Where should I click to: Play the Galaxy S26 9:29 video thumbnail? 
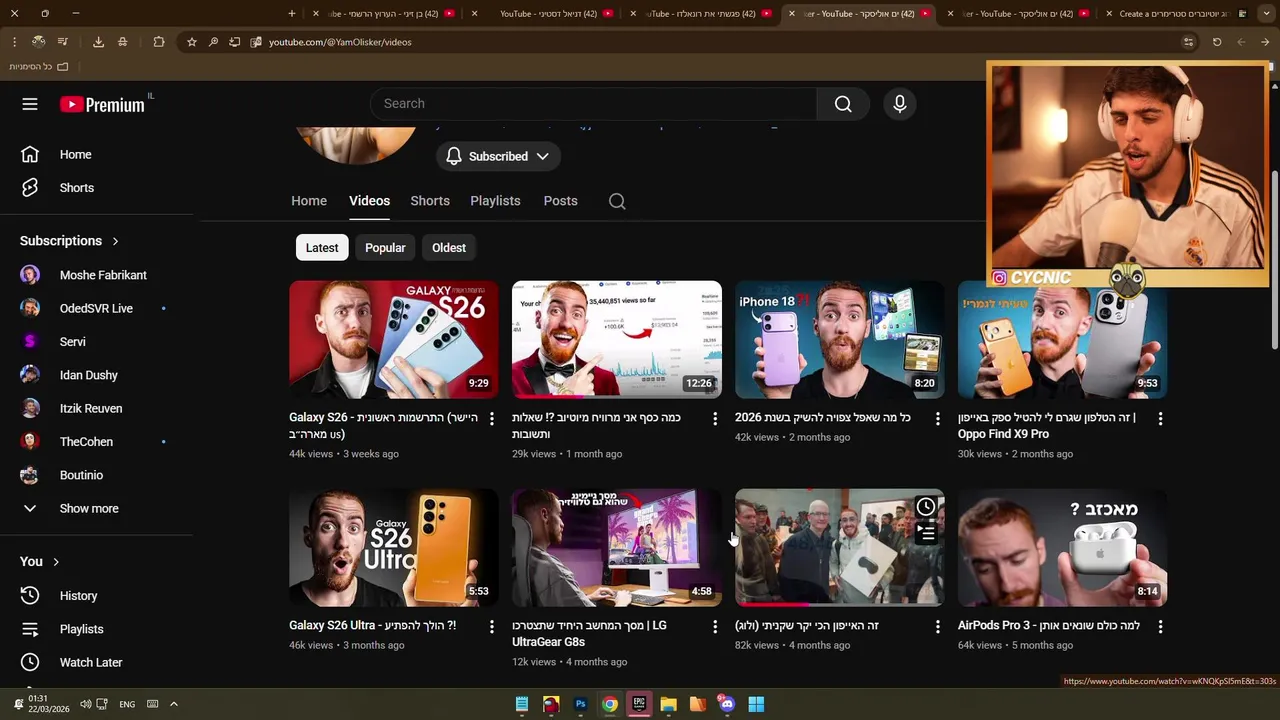(x=393, y=339)
